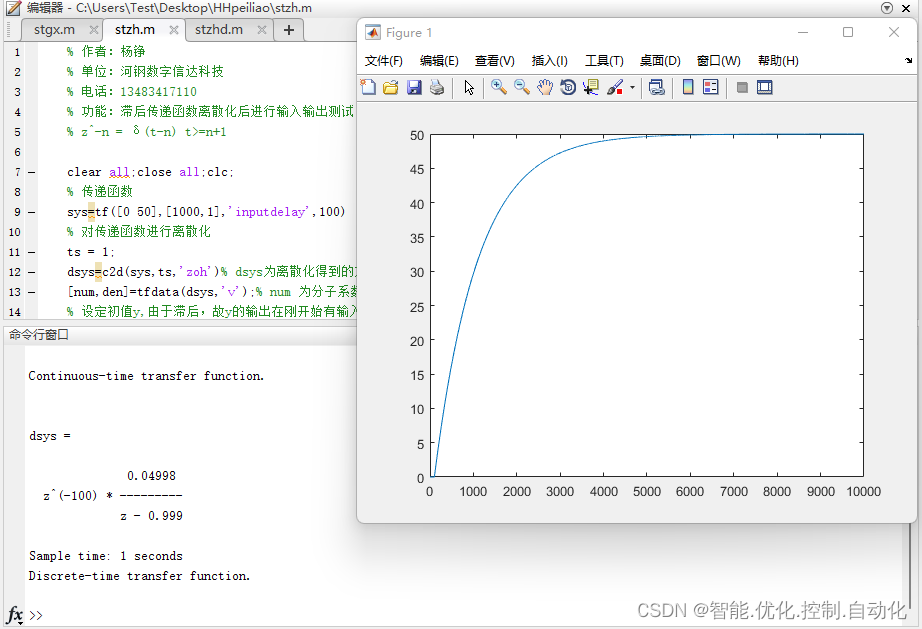
Task: Close the stgx.m tab
Action: (x=93, y=30)
